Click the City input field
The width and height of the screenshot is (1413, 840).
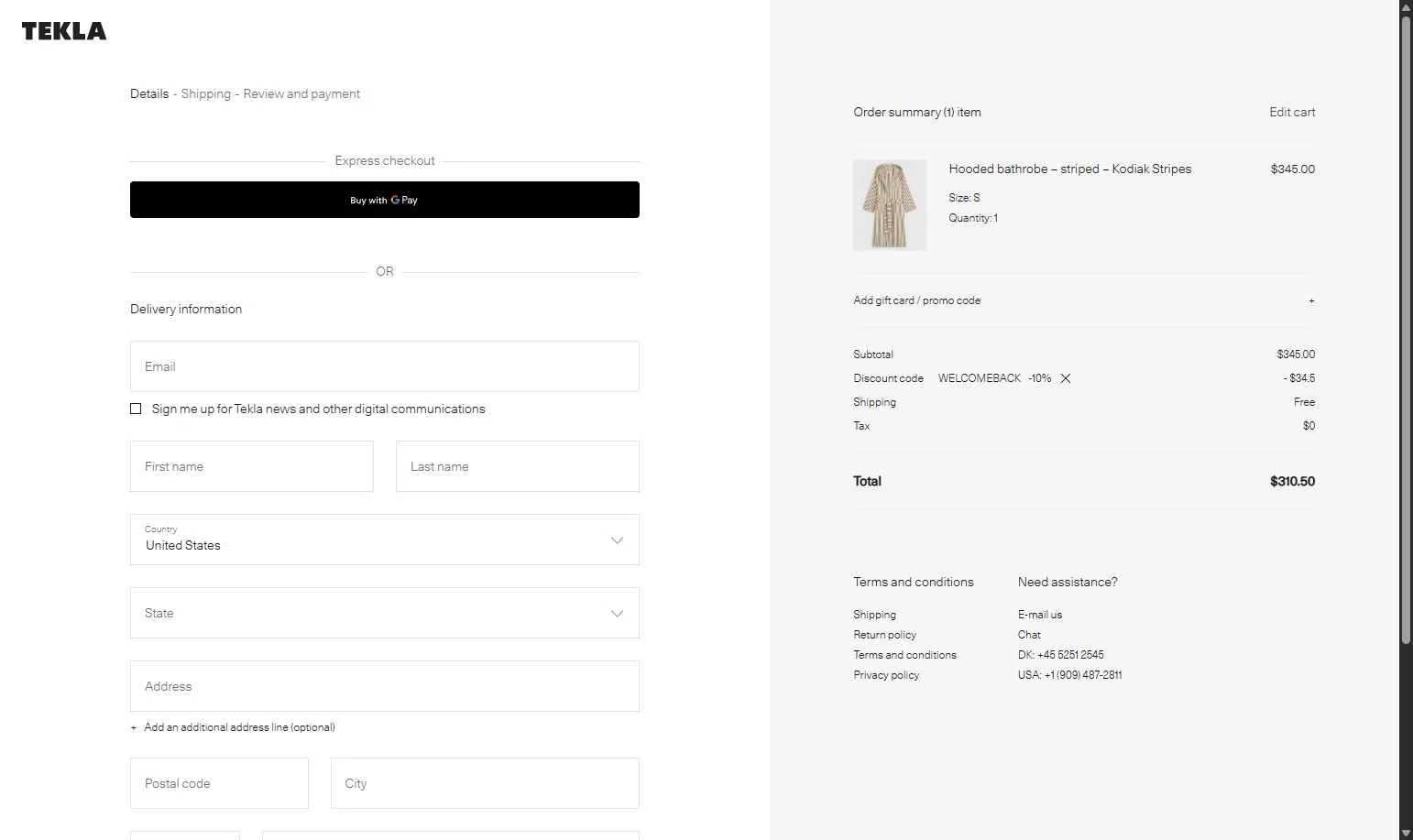tap(485, 783)
